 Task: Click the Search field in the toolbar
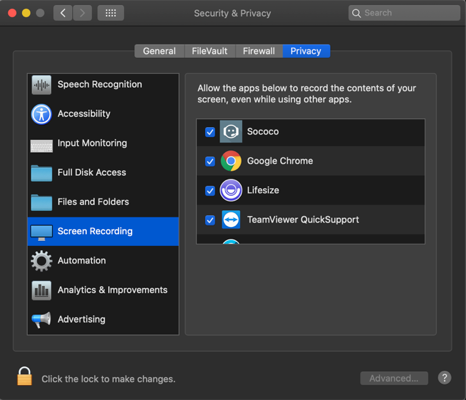click(x=404, y=13)
